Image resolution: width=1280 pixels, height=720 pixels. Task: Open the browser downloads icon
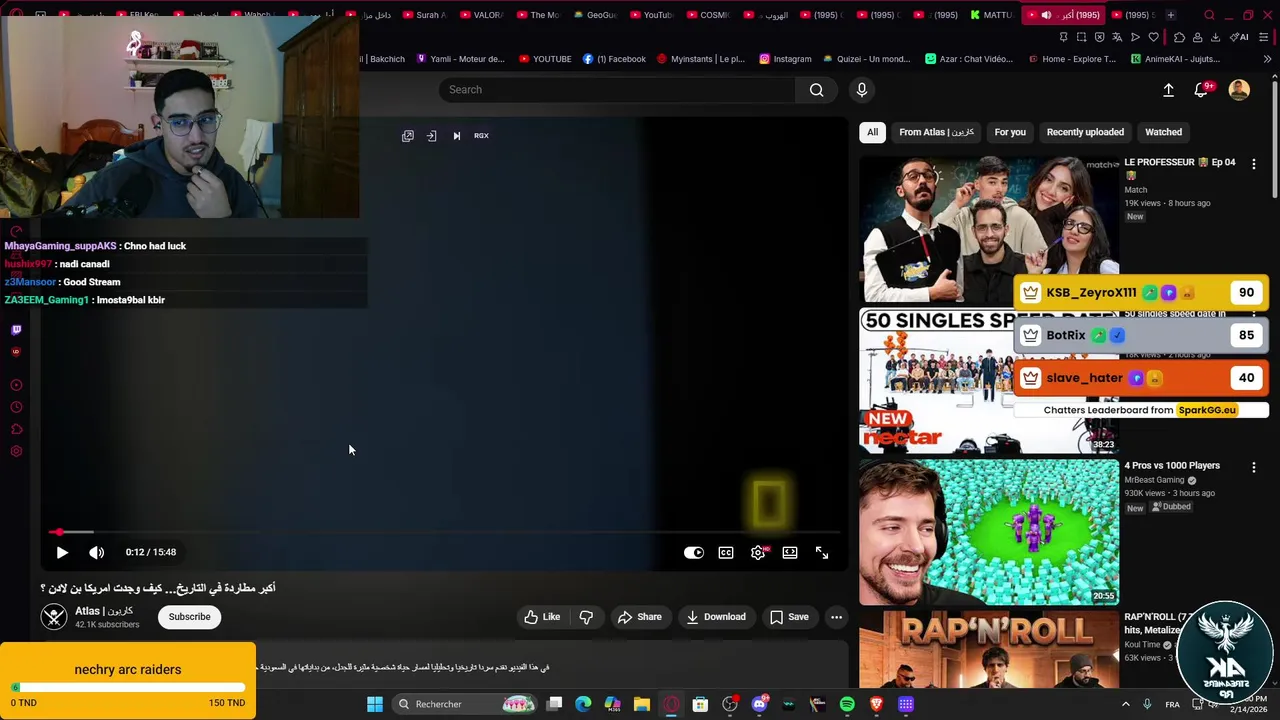click(1215, 37)
